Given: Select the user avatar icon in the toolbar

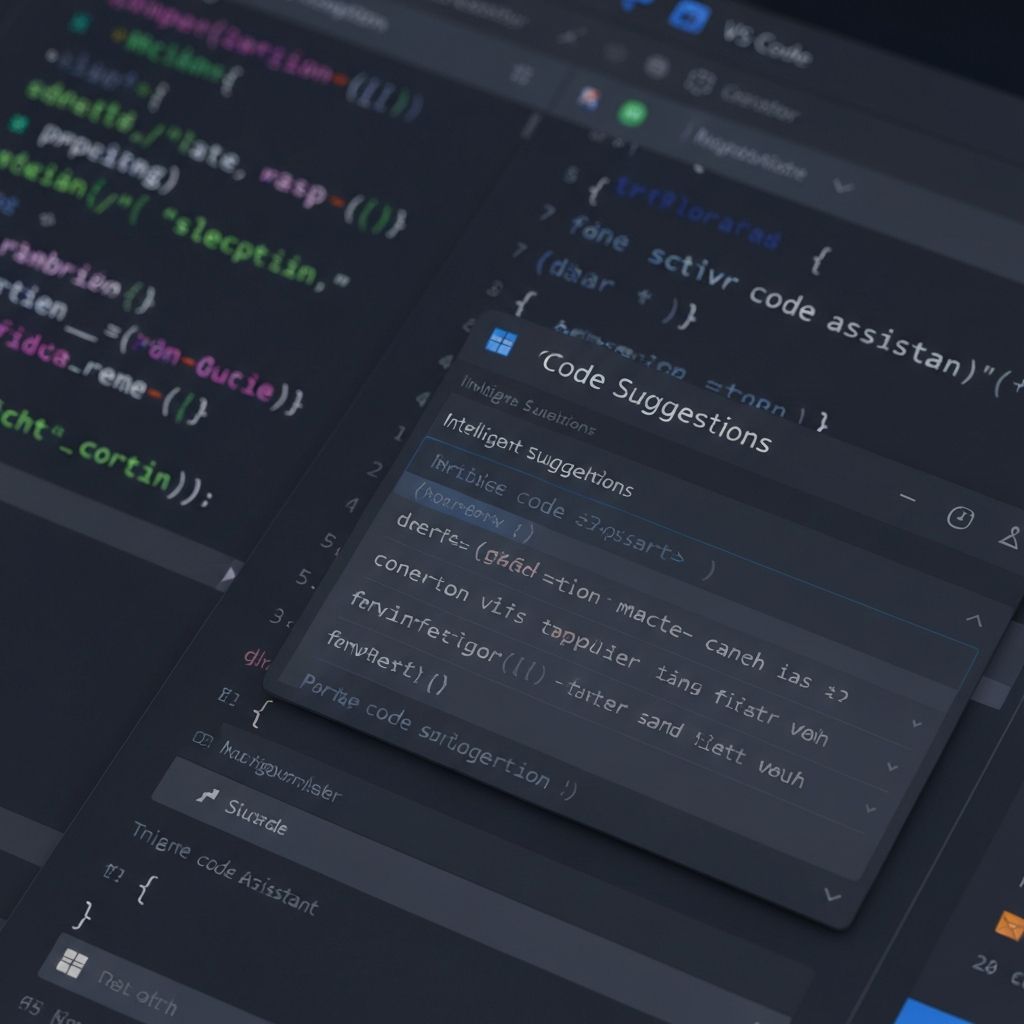Looking at the screenshot, I should point(587,97).
